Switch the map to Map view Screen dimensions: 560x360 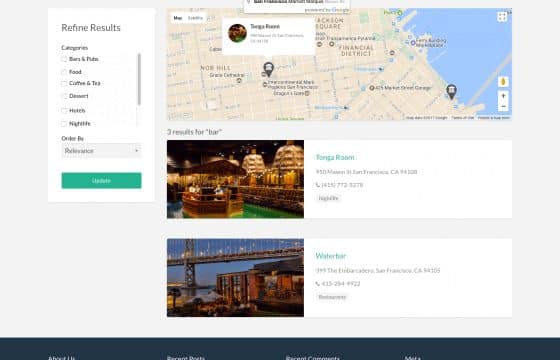click(178, 18)
